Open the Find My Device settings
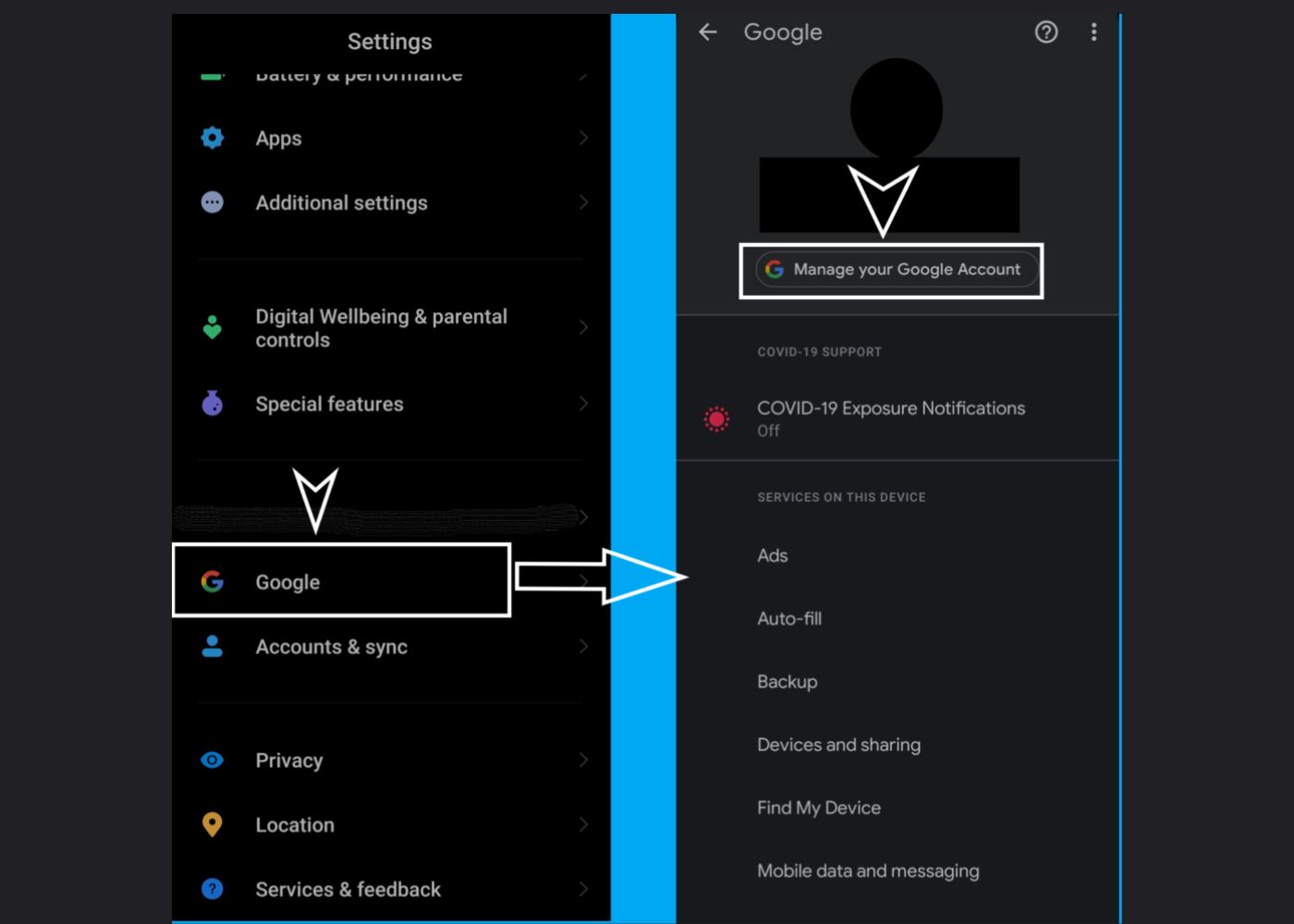Viewport: 1294px width, 924px height. (x=819, y=807)
